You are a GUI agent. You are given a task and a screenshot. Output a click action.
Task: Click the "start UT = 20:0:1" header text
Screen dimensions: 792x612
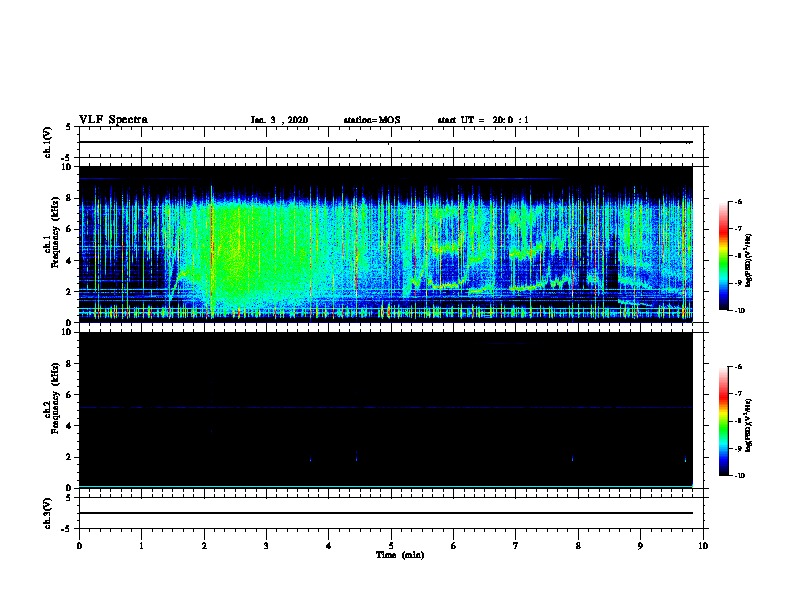483,120
